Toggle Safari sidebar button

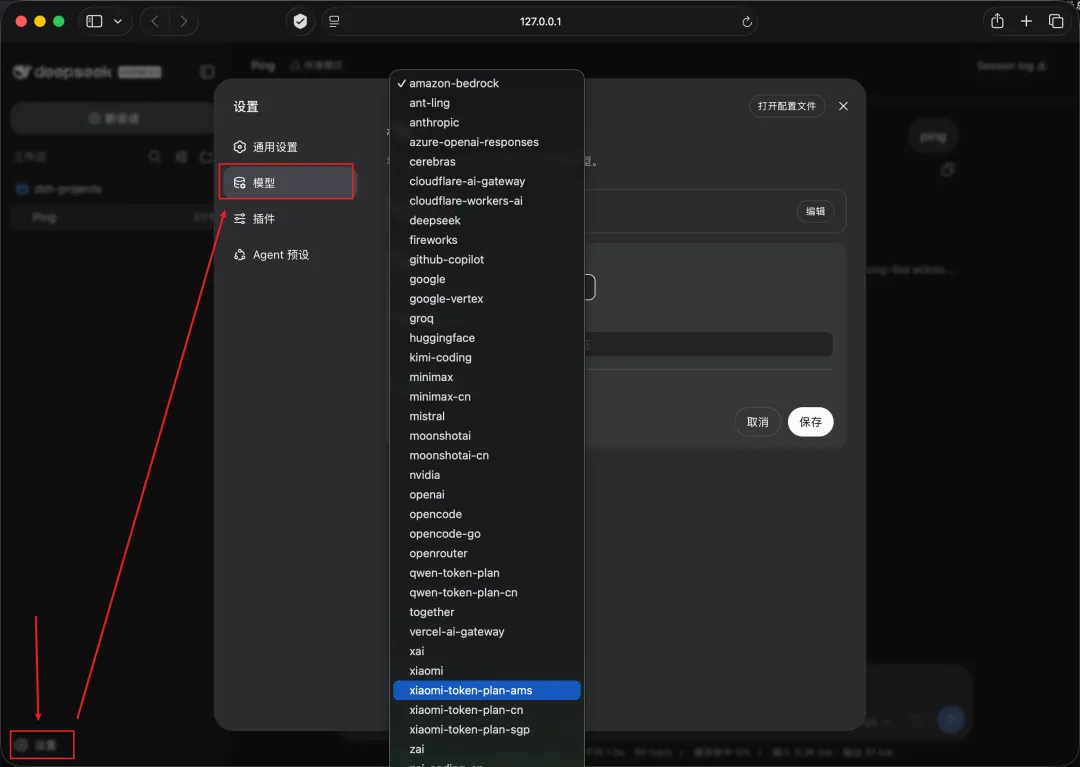click(x=94, y=21)
